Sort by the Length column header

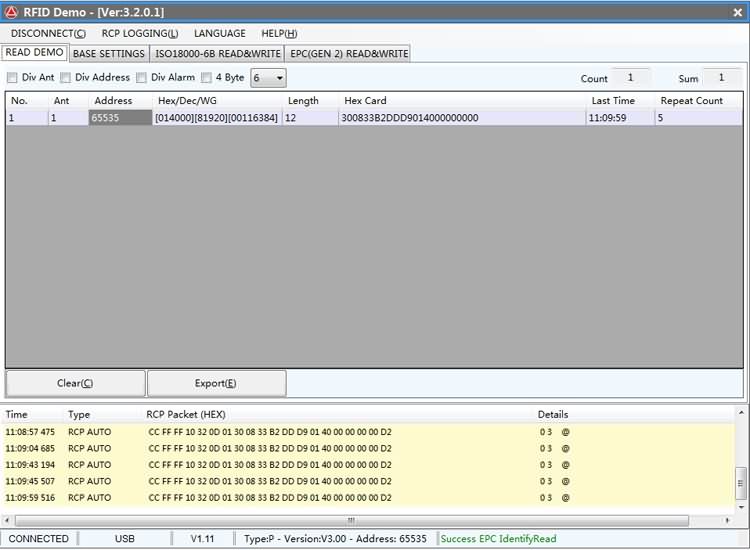[311, 101]
